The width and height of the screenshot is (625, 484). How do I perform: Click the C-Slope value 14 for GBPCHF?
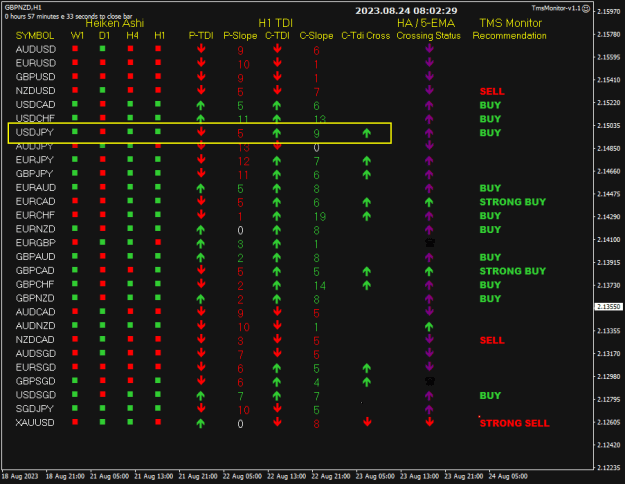point(320,286)
